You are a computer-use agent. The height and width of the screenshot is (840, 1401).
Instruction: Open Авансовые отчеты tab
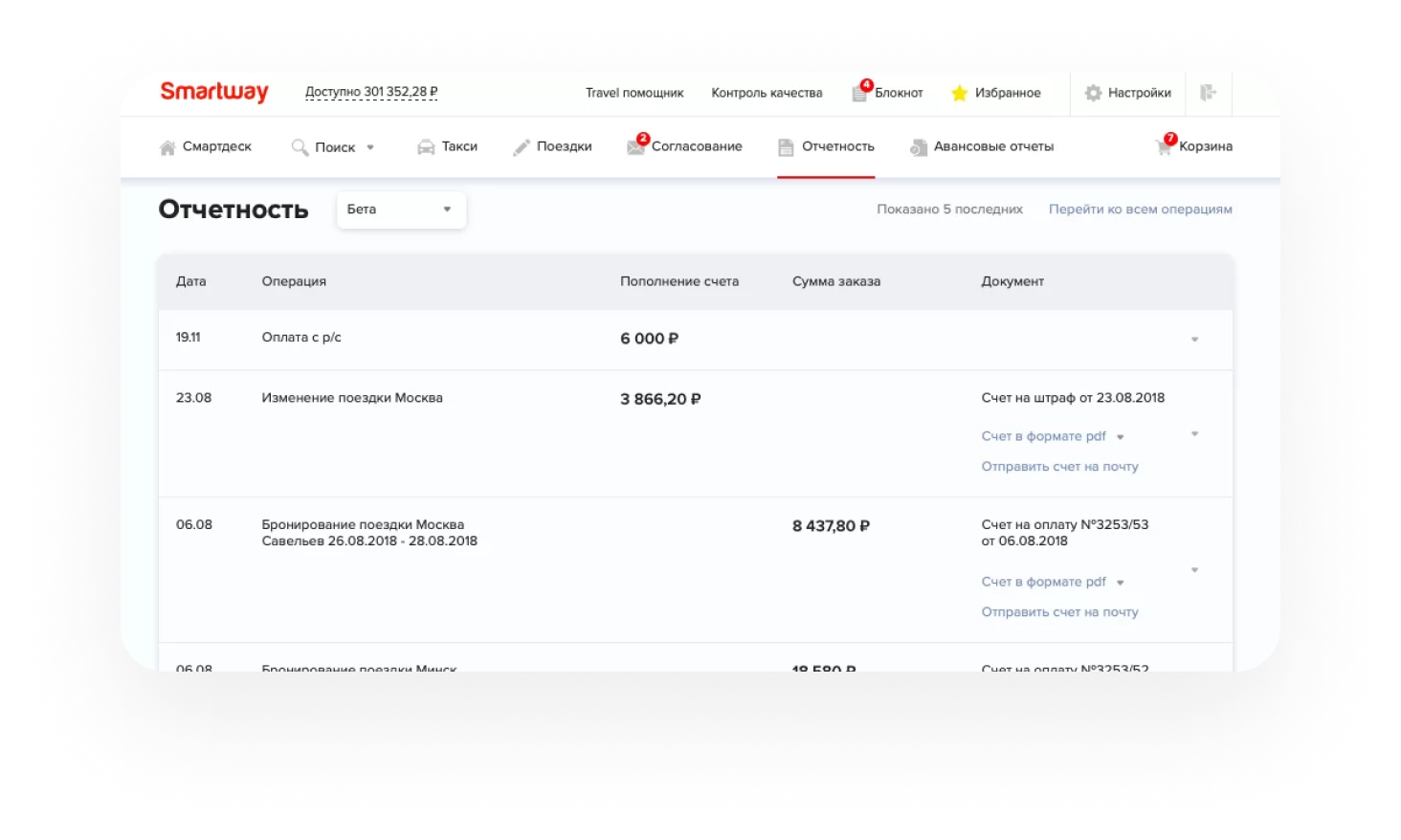pyautogui.click(x=983, y=146)
